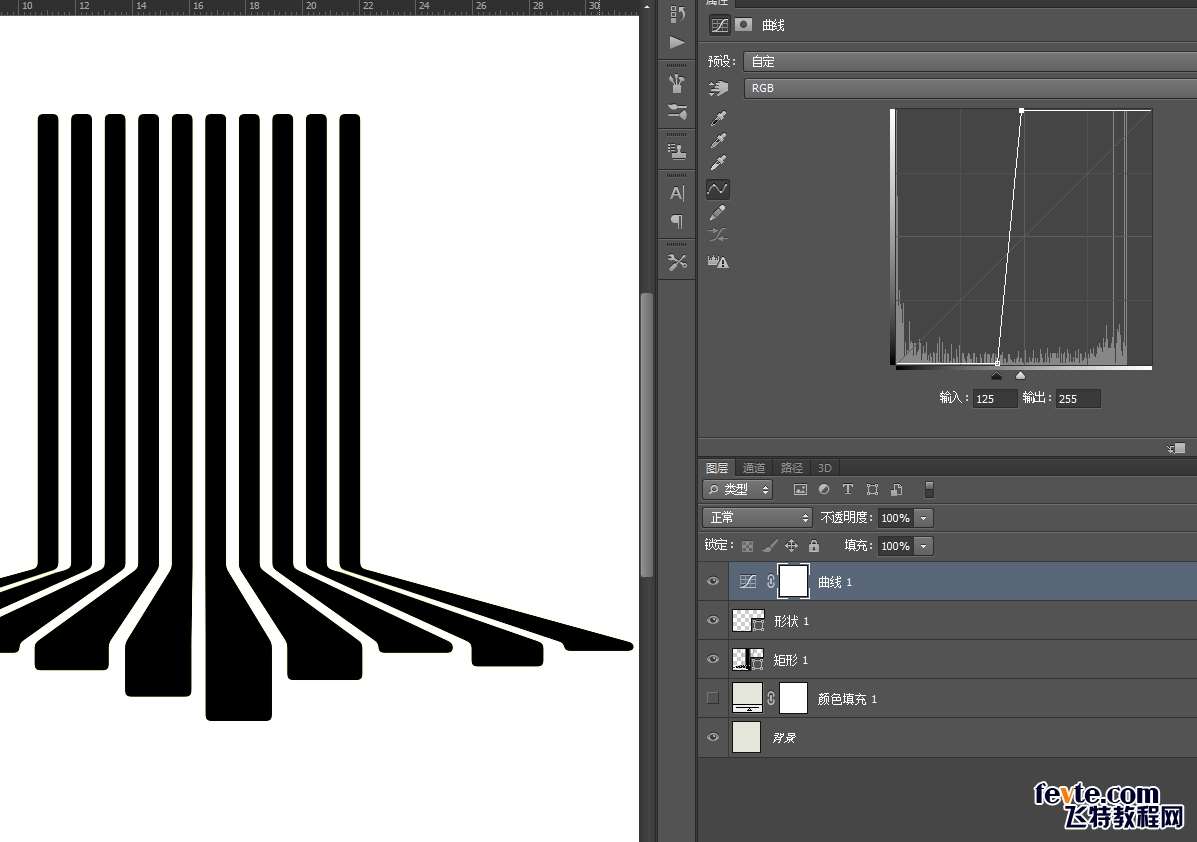Screen dimensions: 1197x842
Task: Click the lock all padlock icon
Action: tap(814, 546)
